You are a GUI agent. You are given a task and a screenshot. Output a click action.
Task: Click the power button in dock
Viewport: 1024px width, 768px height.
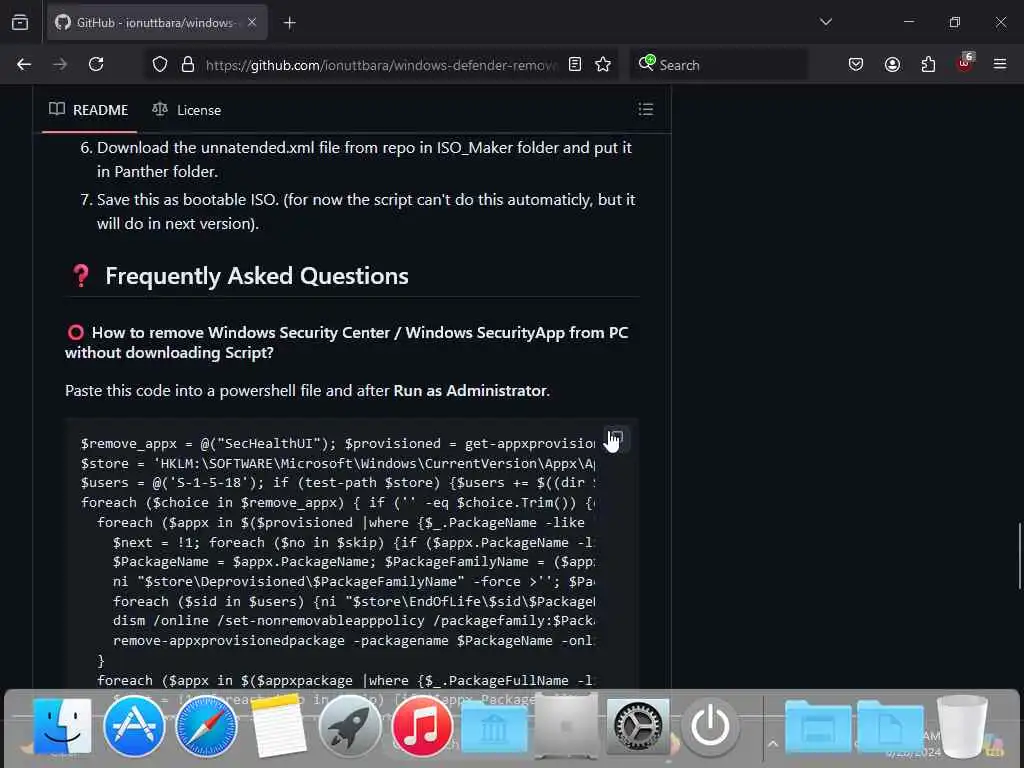(x=710, y=726)
